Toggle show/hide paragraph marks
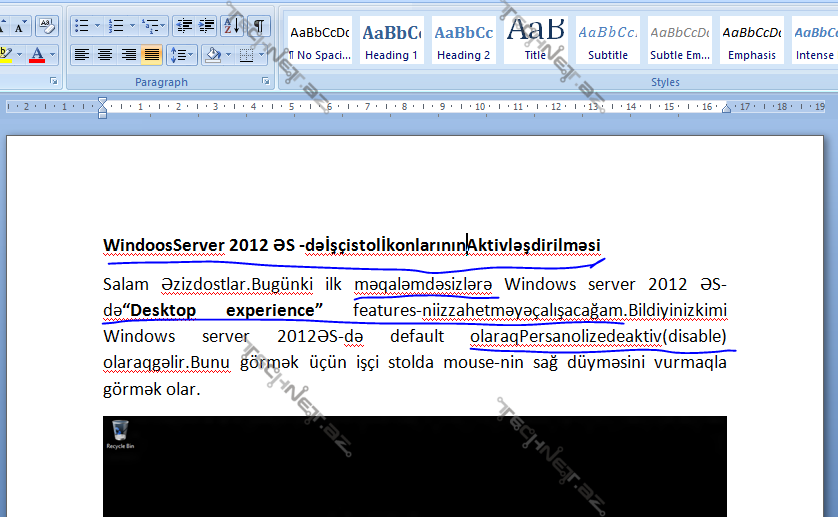 [259, 26]
